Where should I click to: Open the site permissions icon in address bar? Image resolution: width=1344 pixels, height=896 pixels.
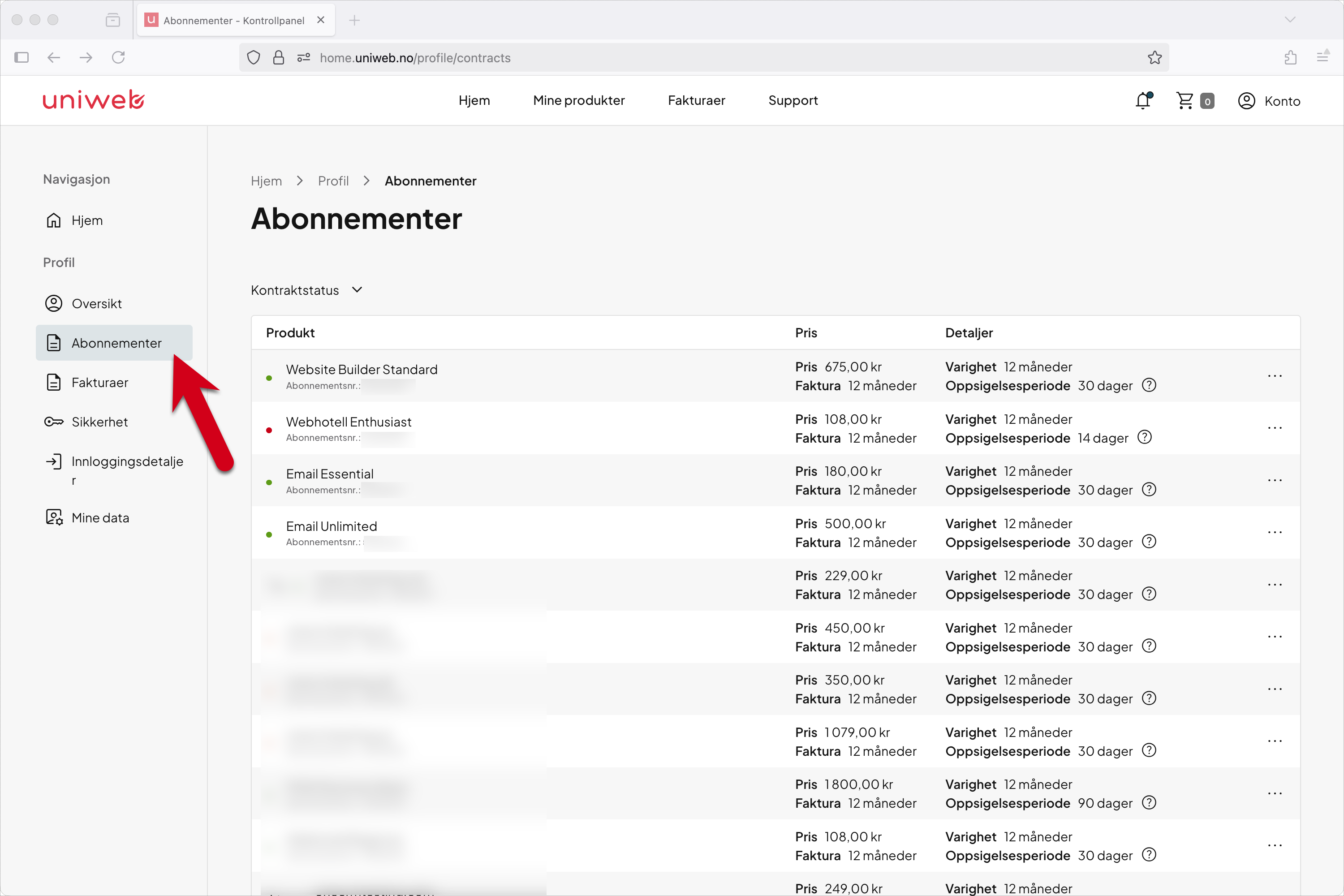click(x=303, y=58)
